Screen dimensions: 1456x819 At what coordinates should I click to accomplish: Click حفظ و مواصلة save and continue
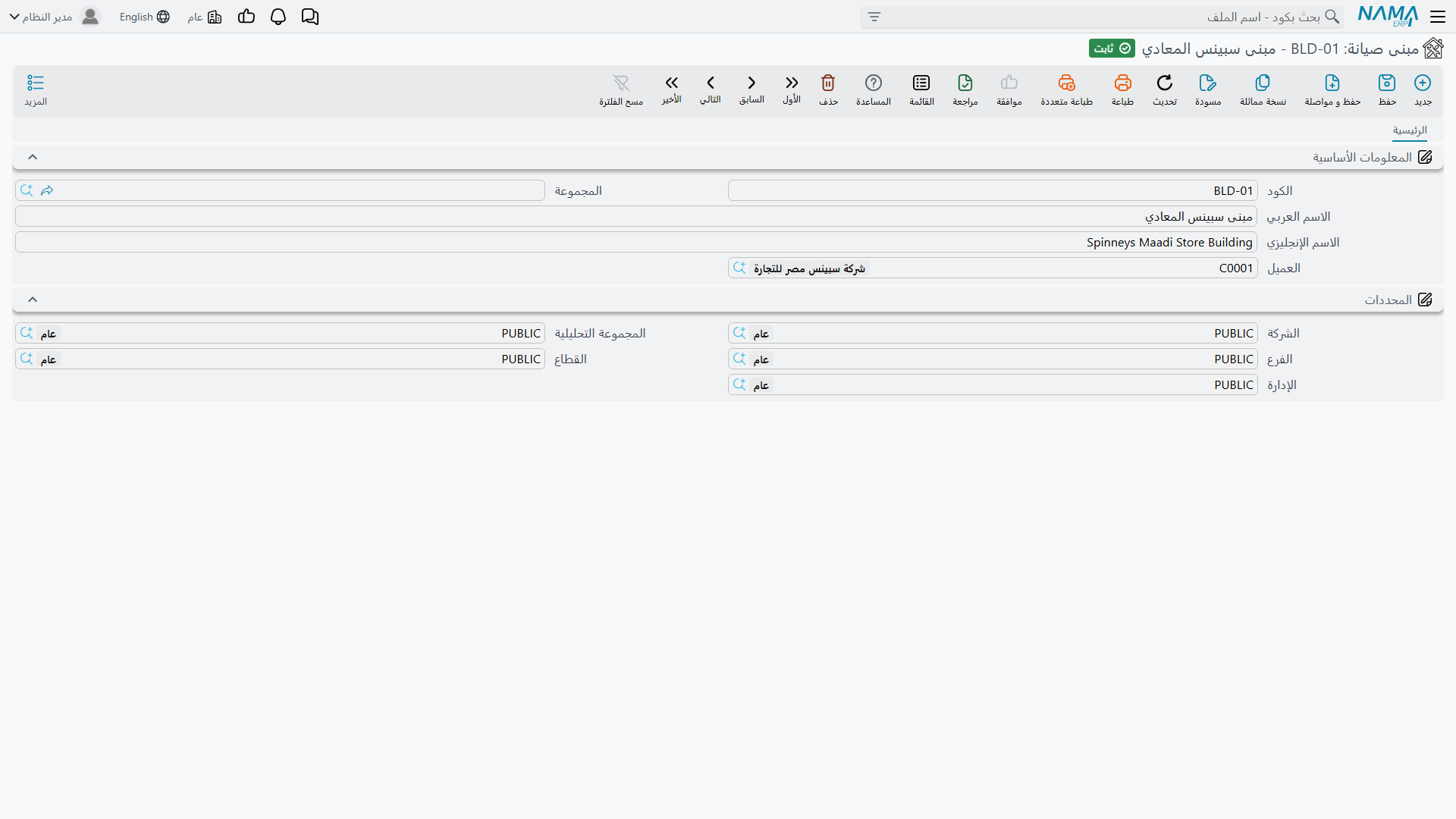(1332, 89)
